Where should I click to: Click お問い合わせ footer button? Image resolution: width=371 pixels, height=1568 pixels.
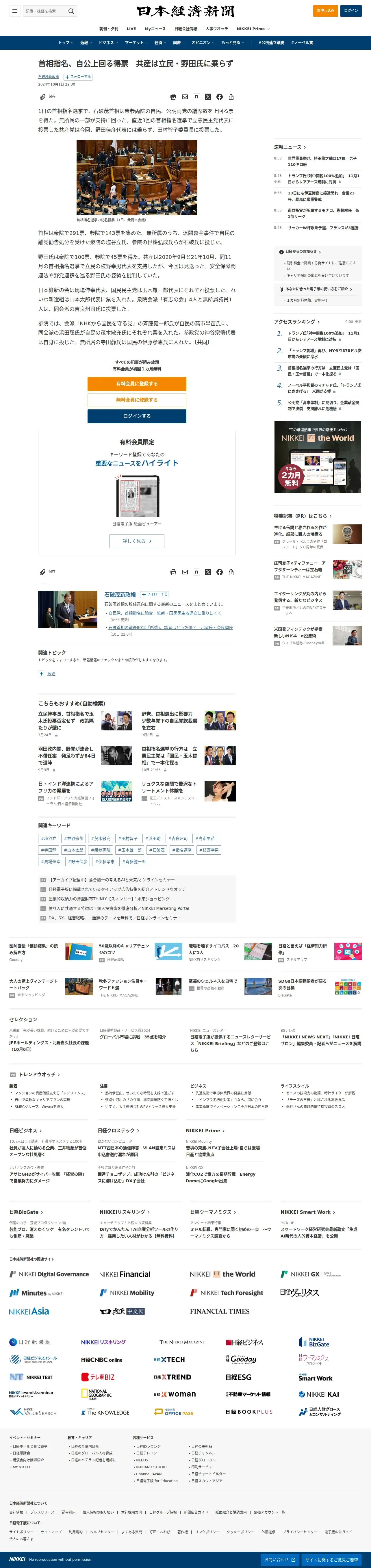pos(280,1560)
